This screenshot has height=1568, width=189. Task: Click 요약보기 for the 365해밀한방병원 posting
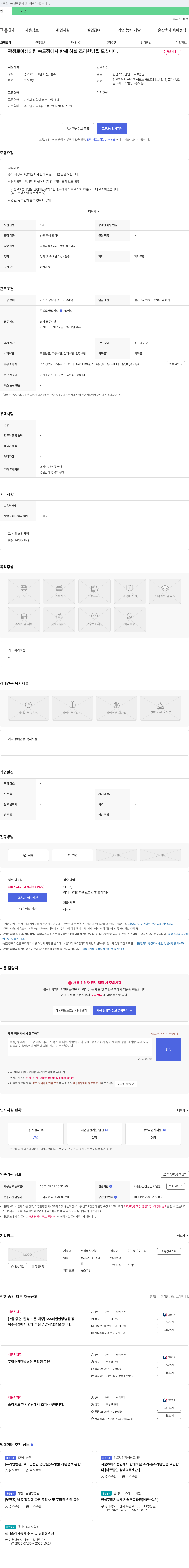(x=169, y=1322)
